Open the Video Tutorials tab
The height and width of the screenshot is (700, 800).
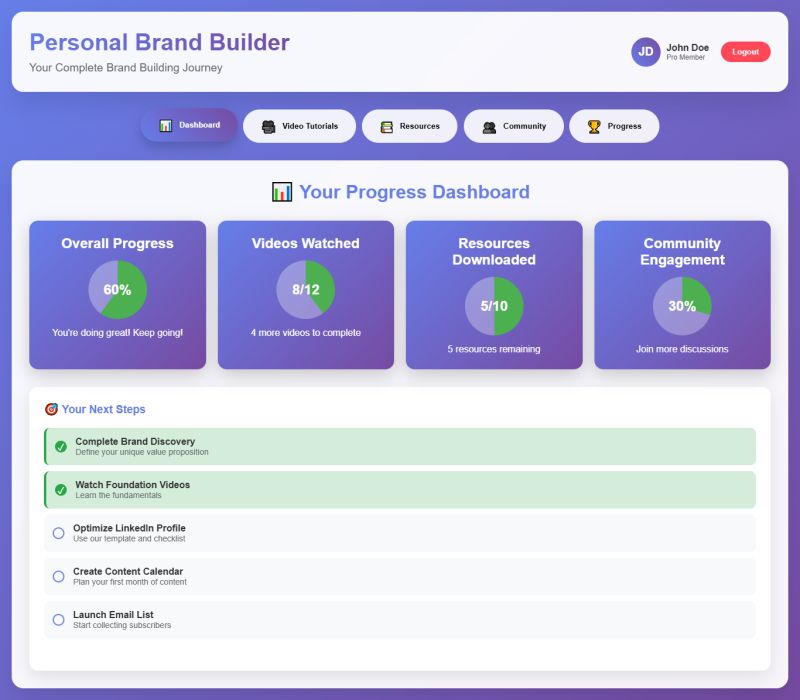coord(299,126)
